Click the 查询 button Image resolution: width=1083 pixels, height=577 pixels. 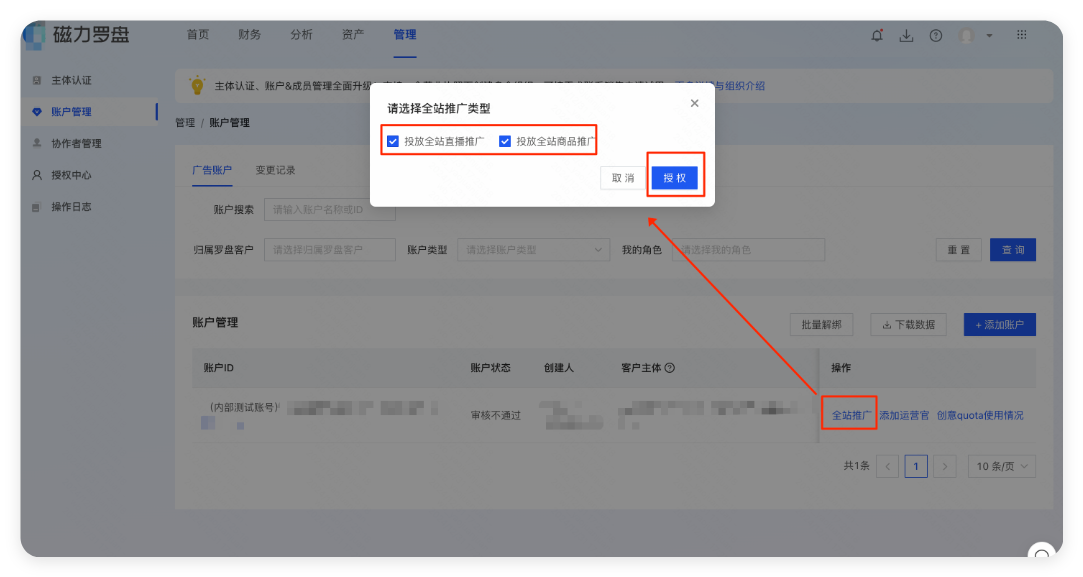point(1013,249)
